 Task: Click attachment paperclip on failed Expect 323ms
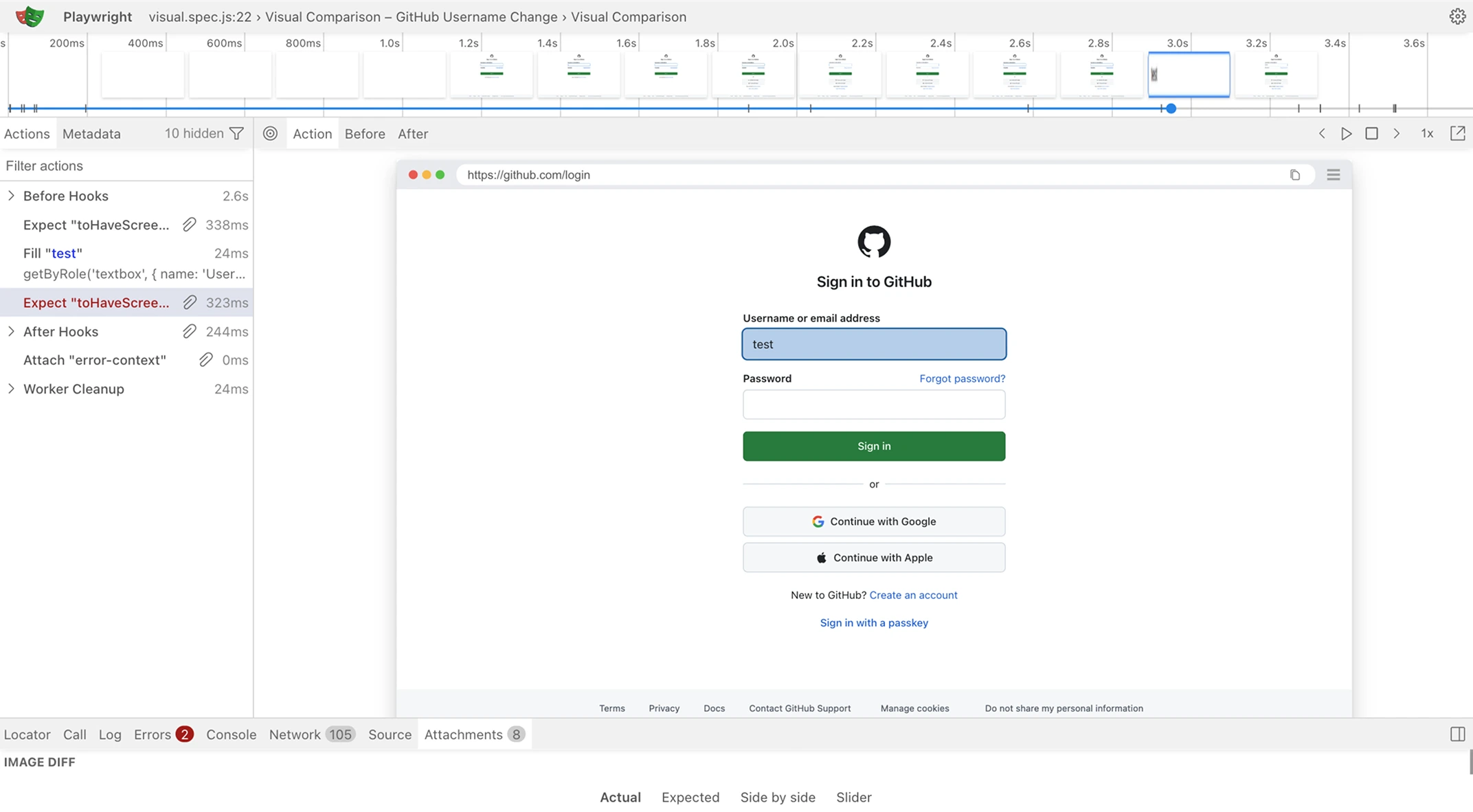190,302
